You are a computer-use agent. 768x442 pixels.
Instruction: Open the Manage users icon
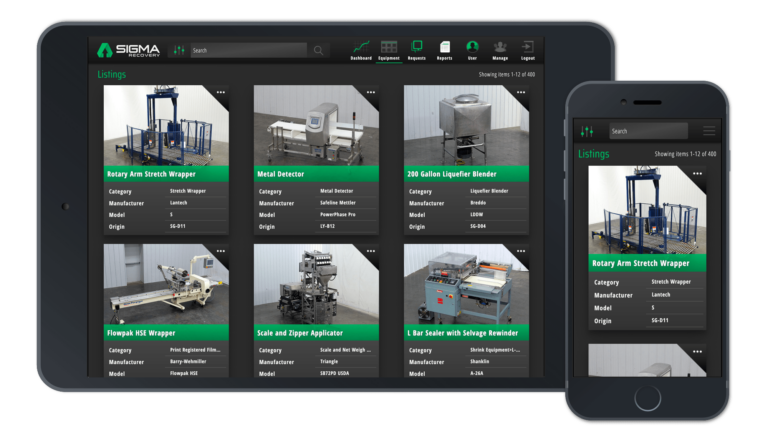tap(500, 47)
